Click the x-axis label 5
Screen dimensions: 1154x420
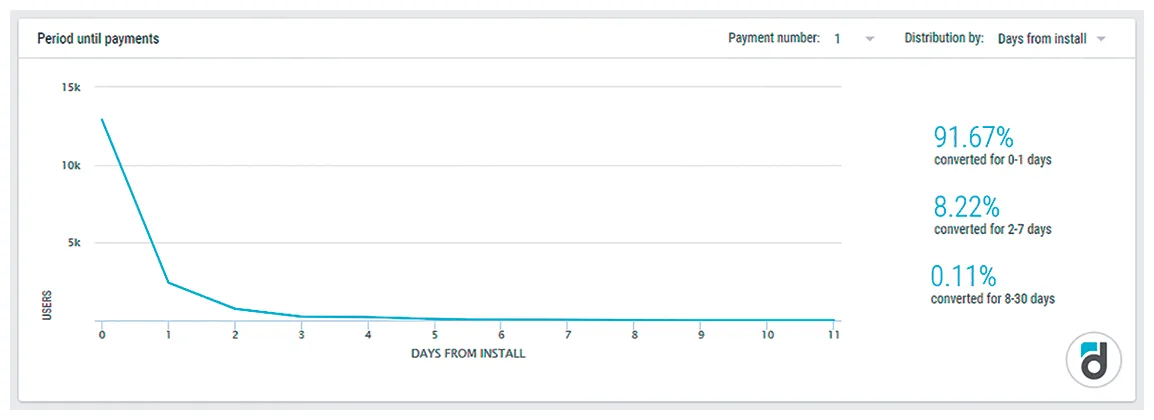click(x=434, y=335)
